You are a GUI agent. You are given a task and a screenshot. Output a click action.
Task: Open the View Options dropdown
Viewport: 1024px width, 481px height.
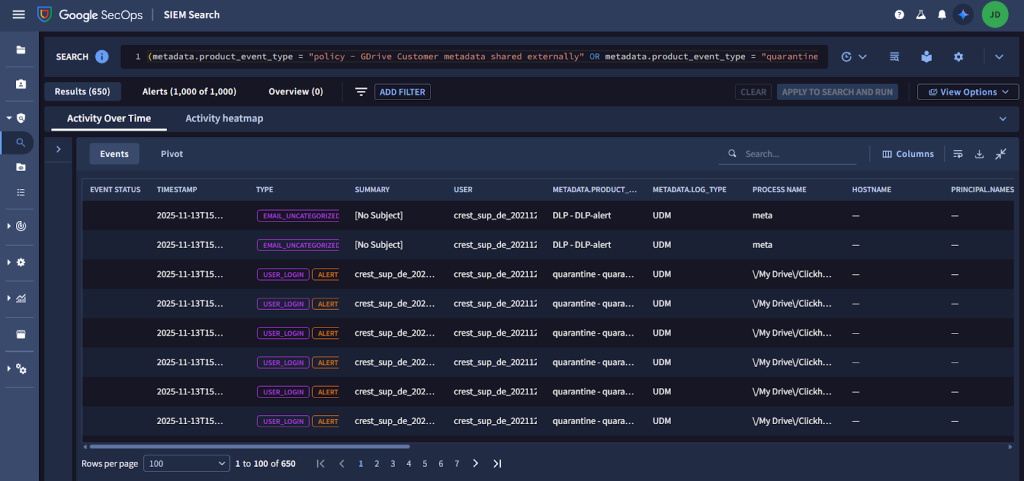pyautogui.click(x=968, y=92)
